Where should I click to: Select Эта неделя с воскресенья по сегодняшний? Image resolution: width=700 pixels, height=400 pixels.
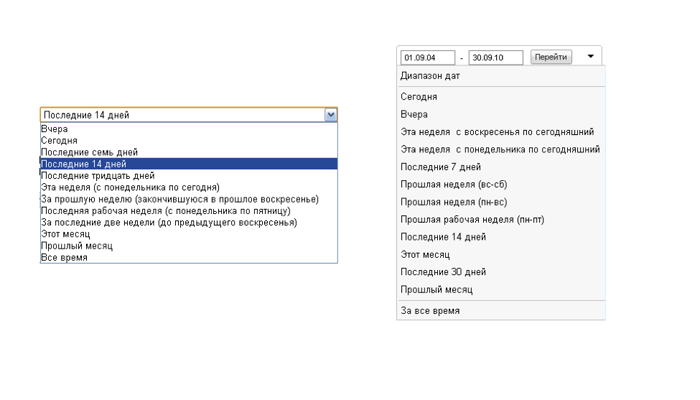tap(501, 132)
